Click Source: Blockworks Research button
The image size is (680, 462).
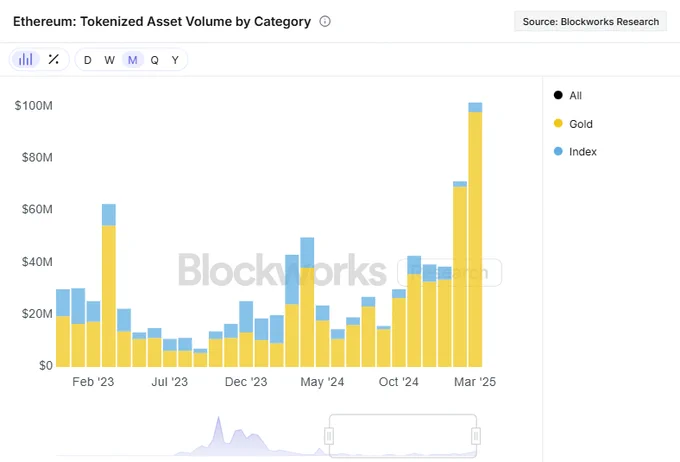click(591, 22)
